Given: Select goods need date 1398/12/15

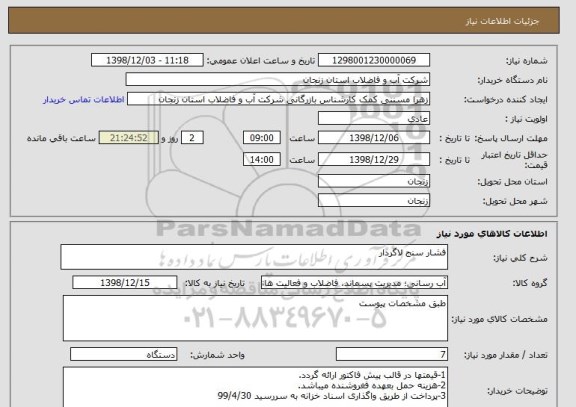Looking at the screenshot, I should tap(125, 283).
